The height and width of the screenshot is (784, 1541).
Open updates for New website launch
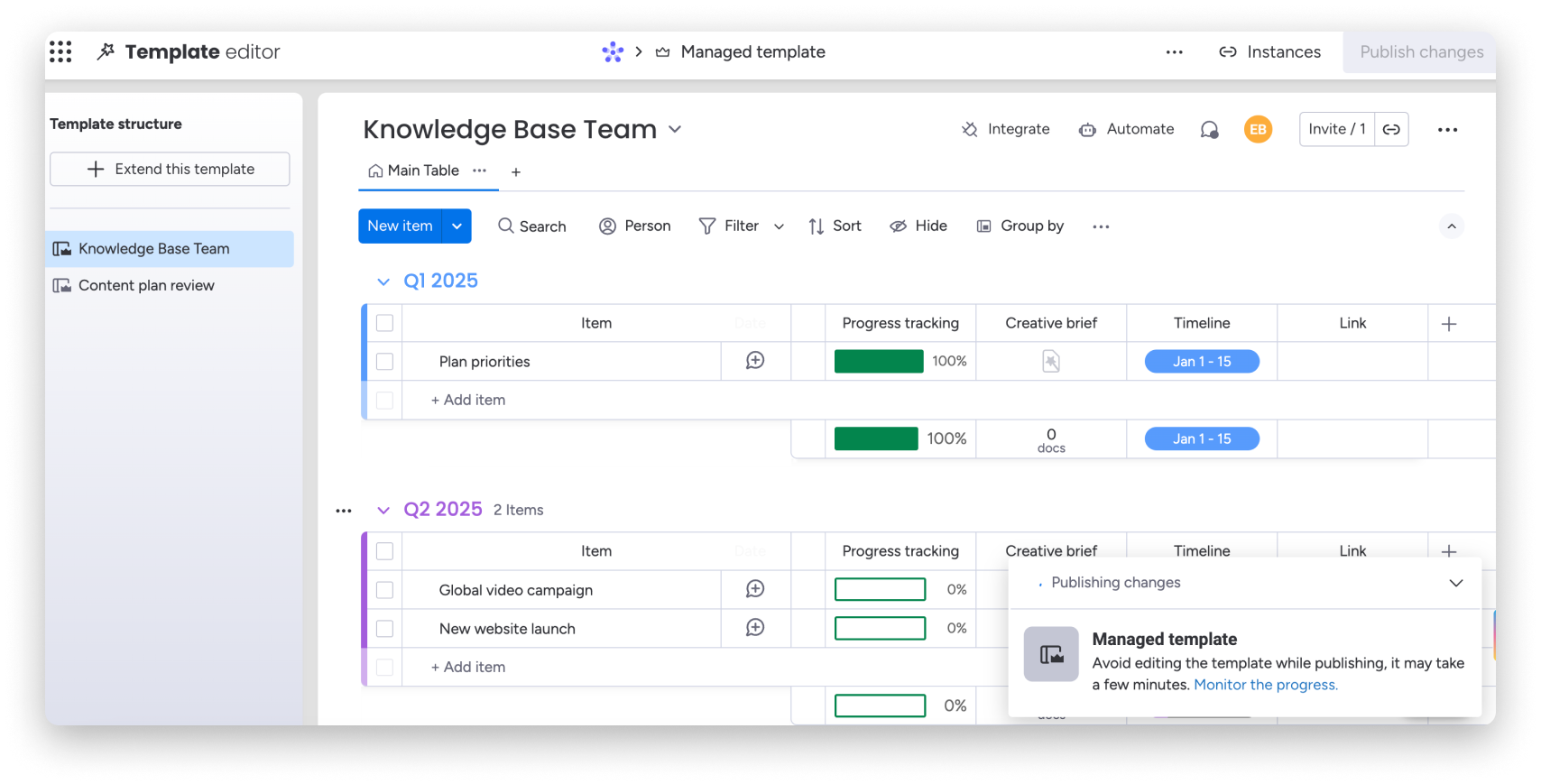pyautogui.click(x=755, y=628)
